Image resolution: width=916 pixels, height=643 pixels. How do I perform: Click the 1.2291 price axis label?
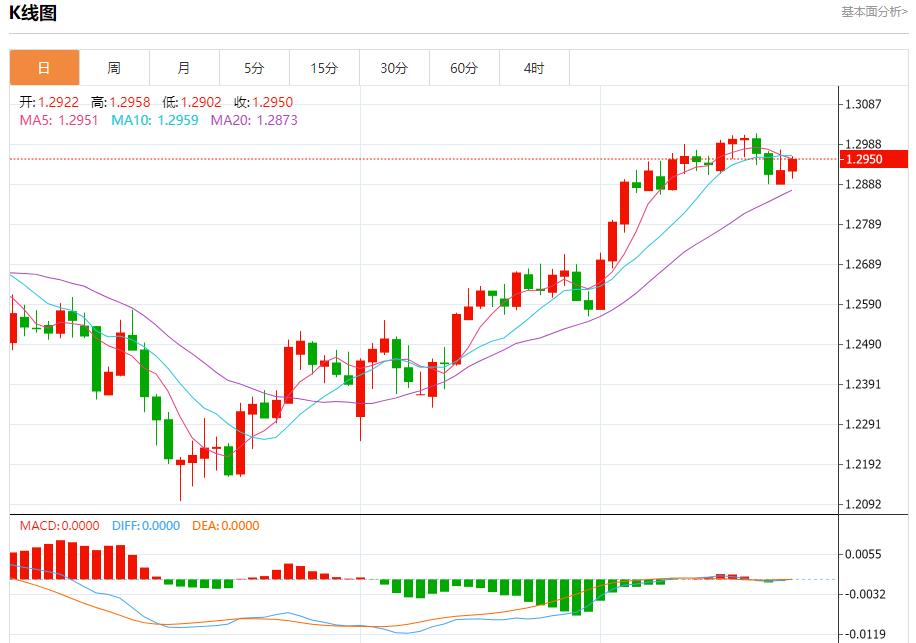click(863, 424)
